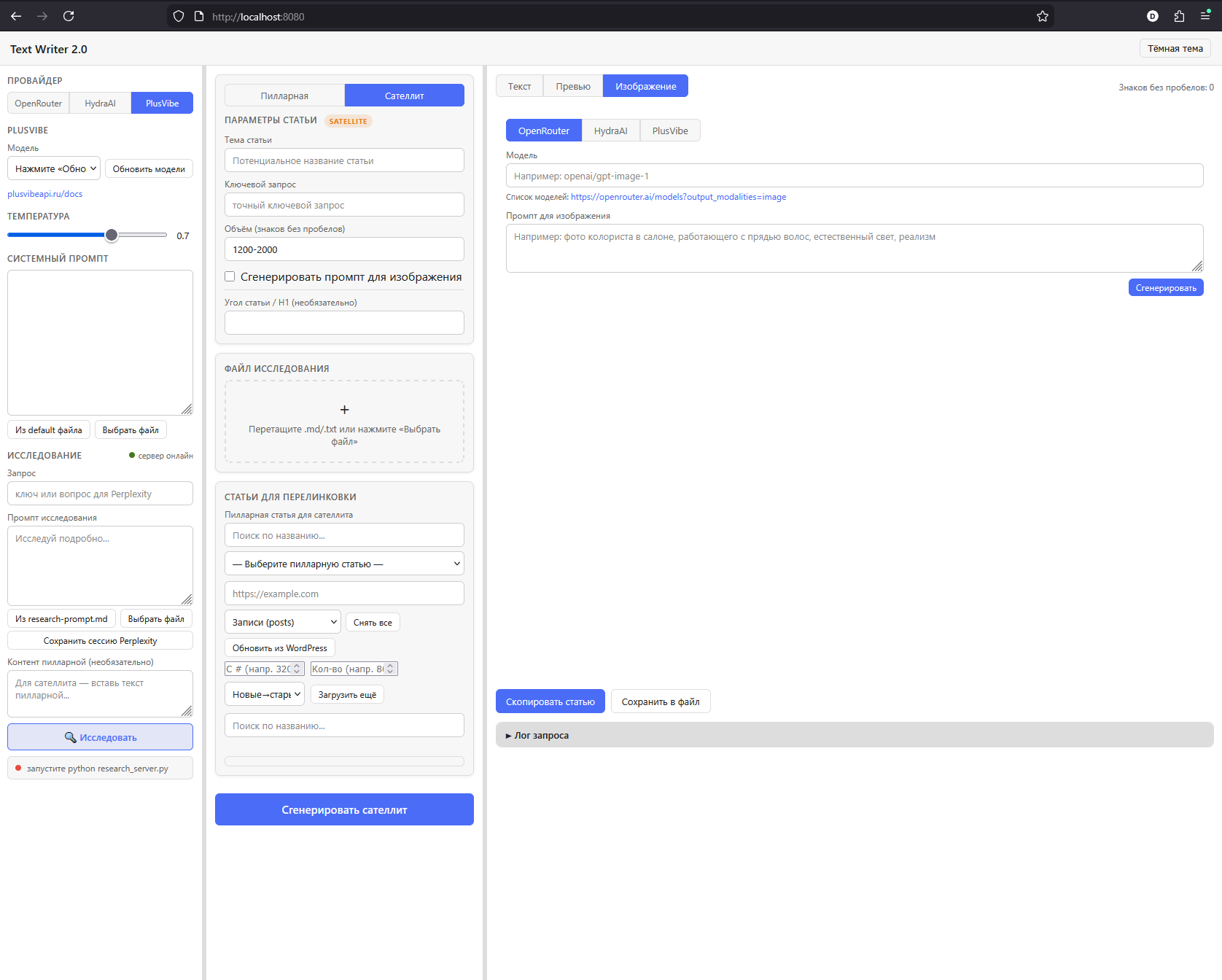Click the Промпт для изображения textarea

click(x=855, y=248)
